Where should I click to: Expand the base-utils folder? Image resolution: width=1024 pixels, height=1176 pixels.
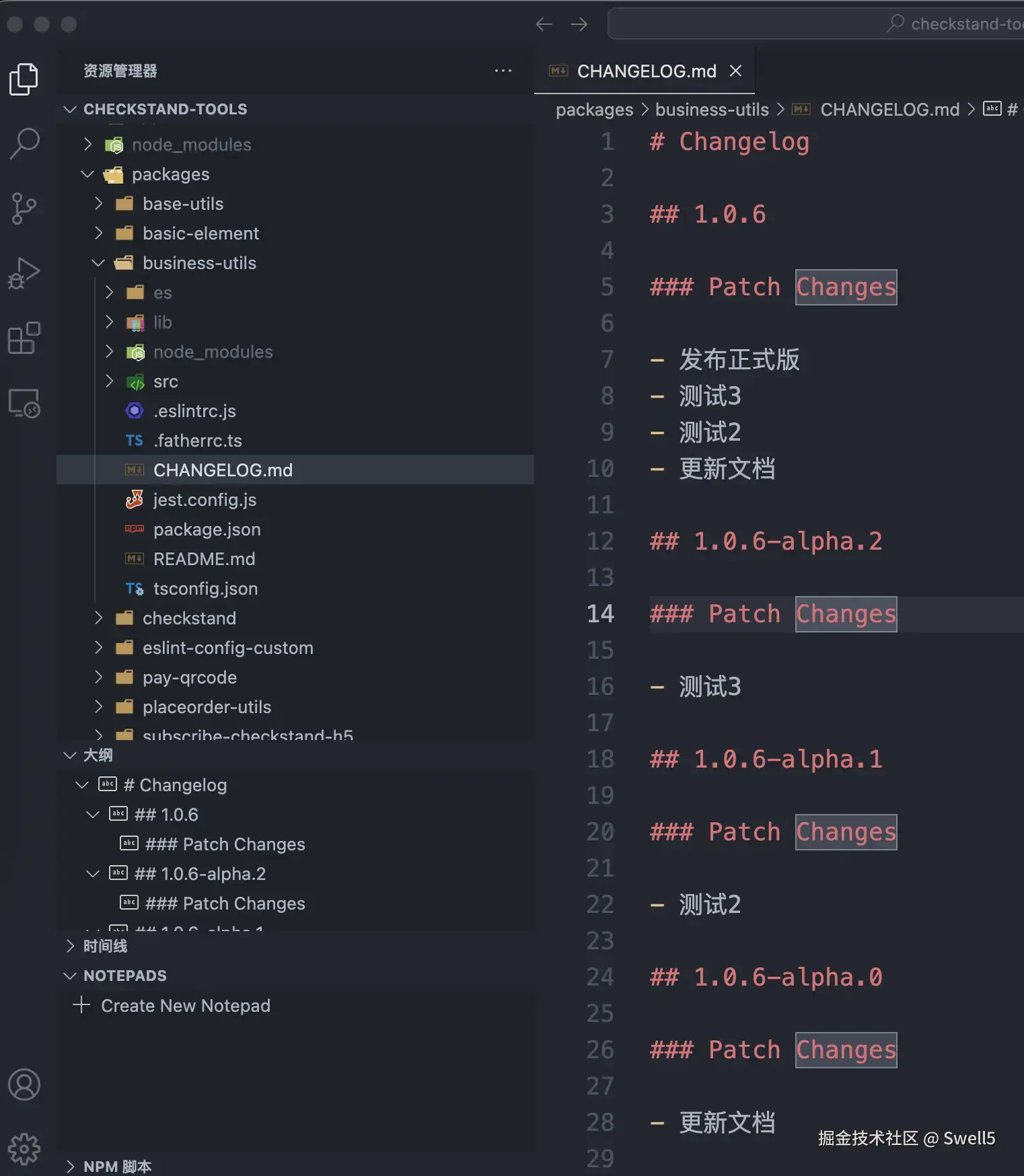(x=98, y=203)
